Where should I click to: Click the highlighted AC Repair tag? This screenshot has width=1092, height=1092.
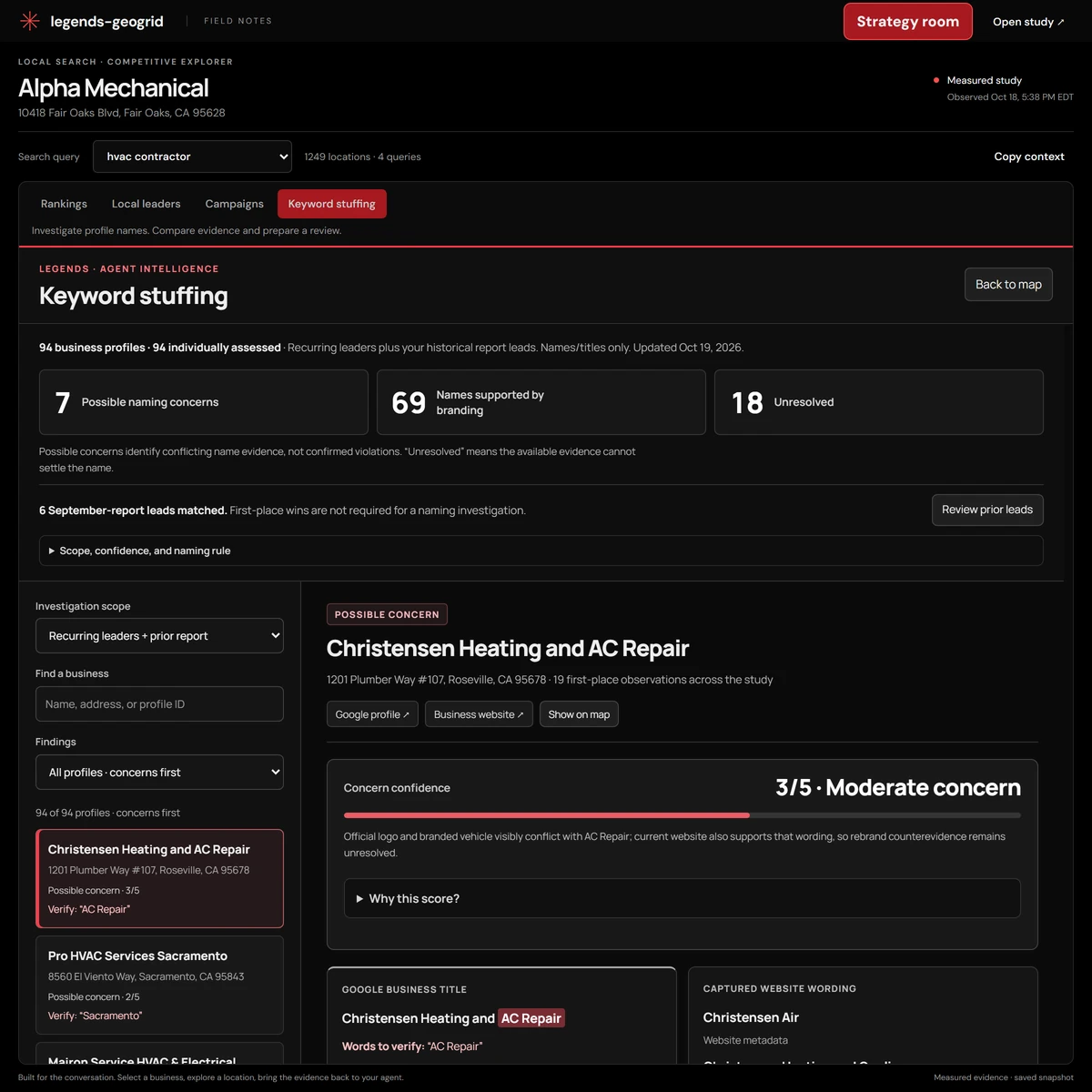click(x=531, y=1018)
